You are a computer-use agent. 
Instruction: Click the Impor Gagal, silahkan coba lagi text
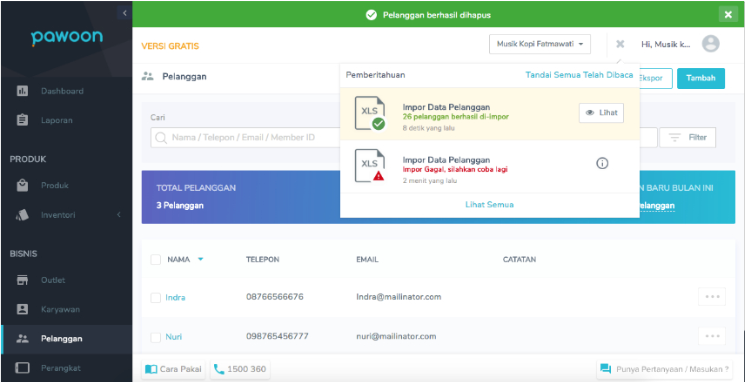[455, 170]
